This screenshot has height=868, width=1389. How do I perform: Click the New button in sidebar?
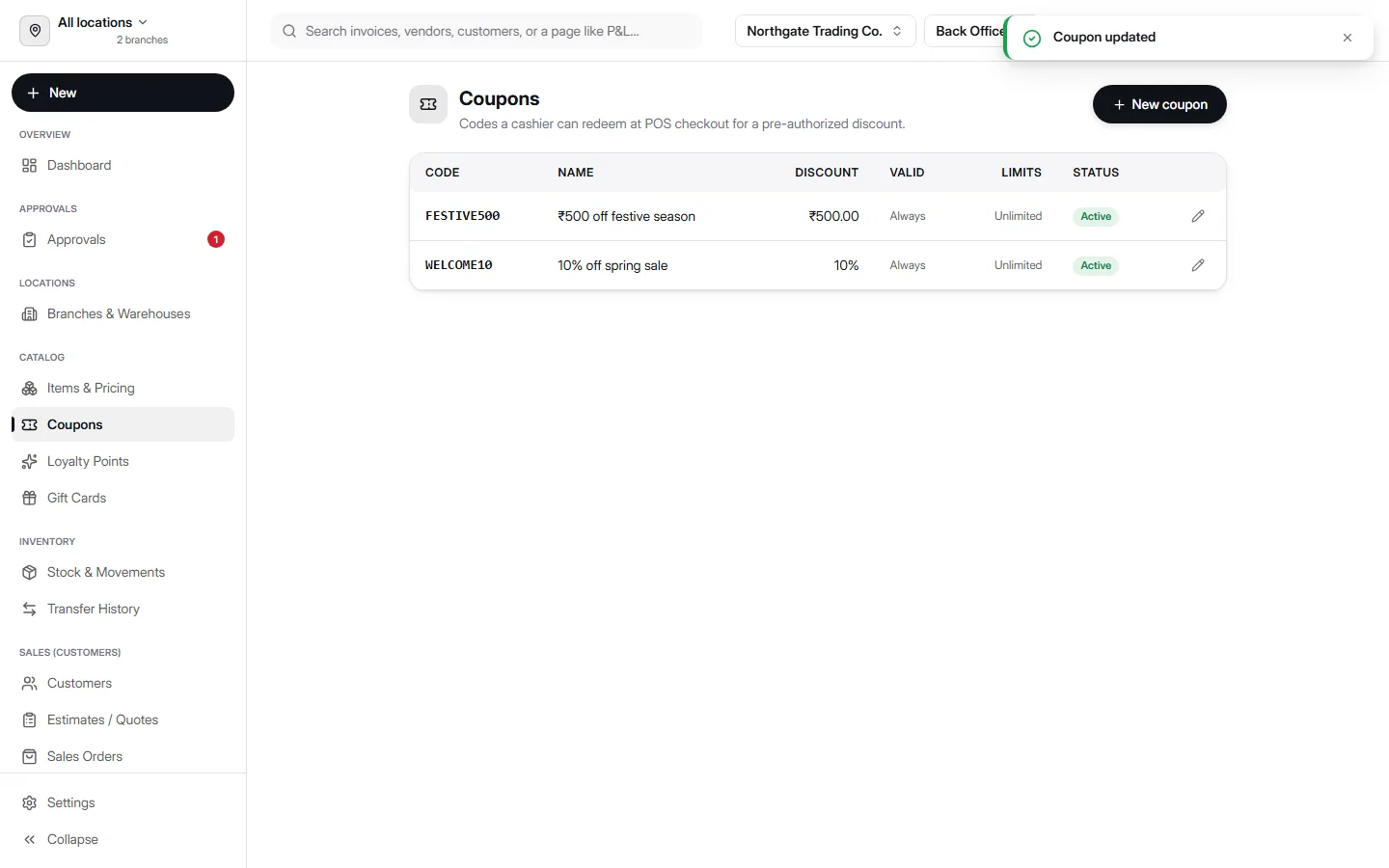click(123, 93)
